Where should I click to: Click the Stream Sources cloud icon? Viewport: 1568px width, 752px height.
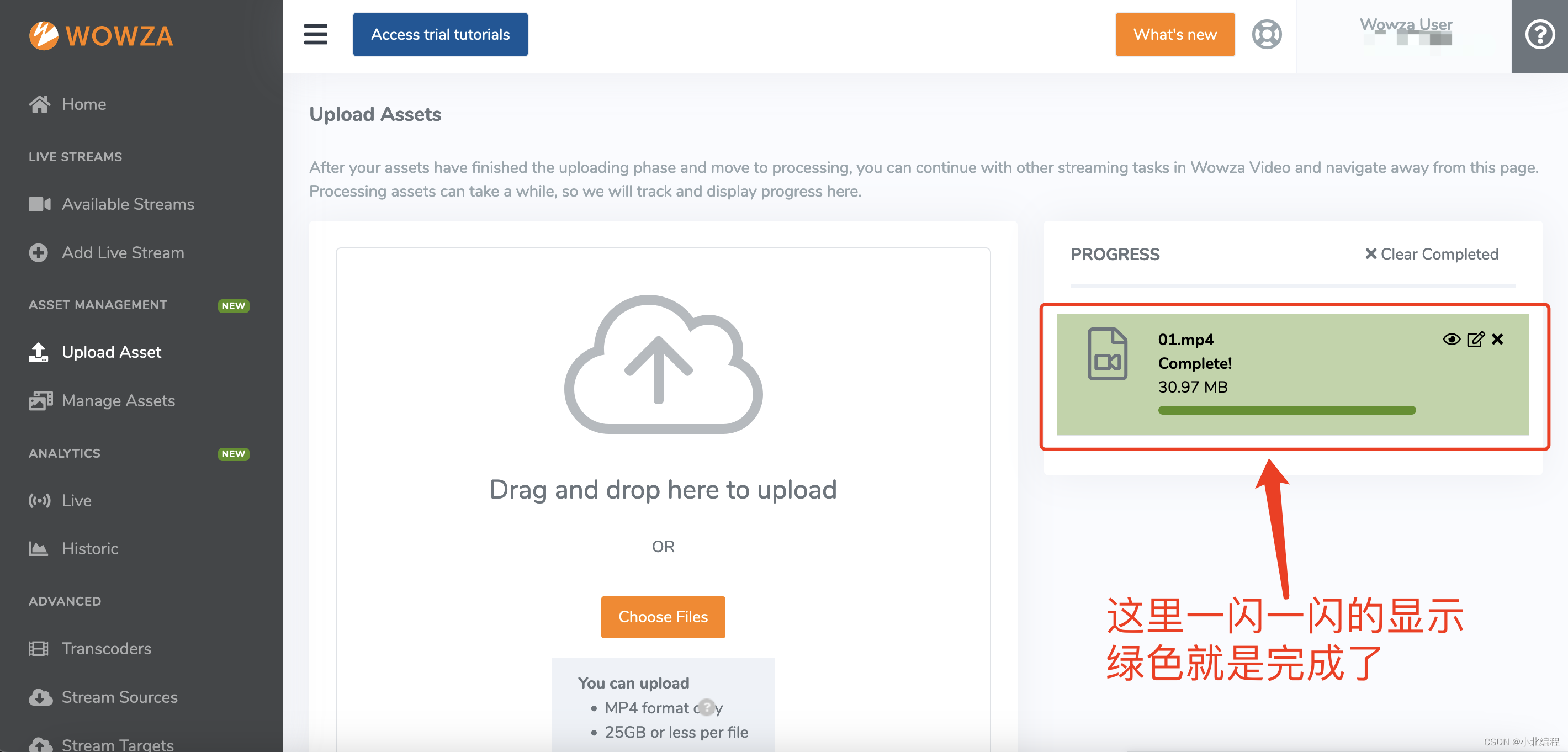coord(40,697)
